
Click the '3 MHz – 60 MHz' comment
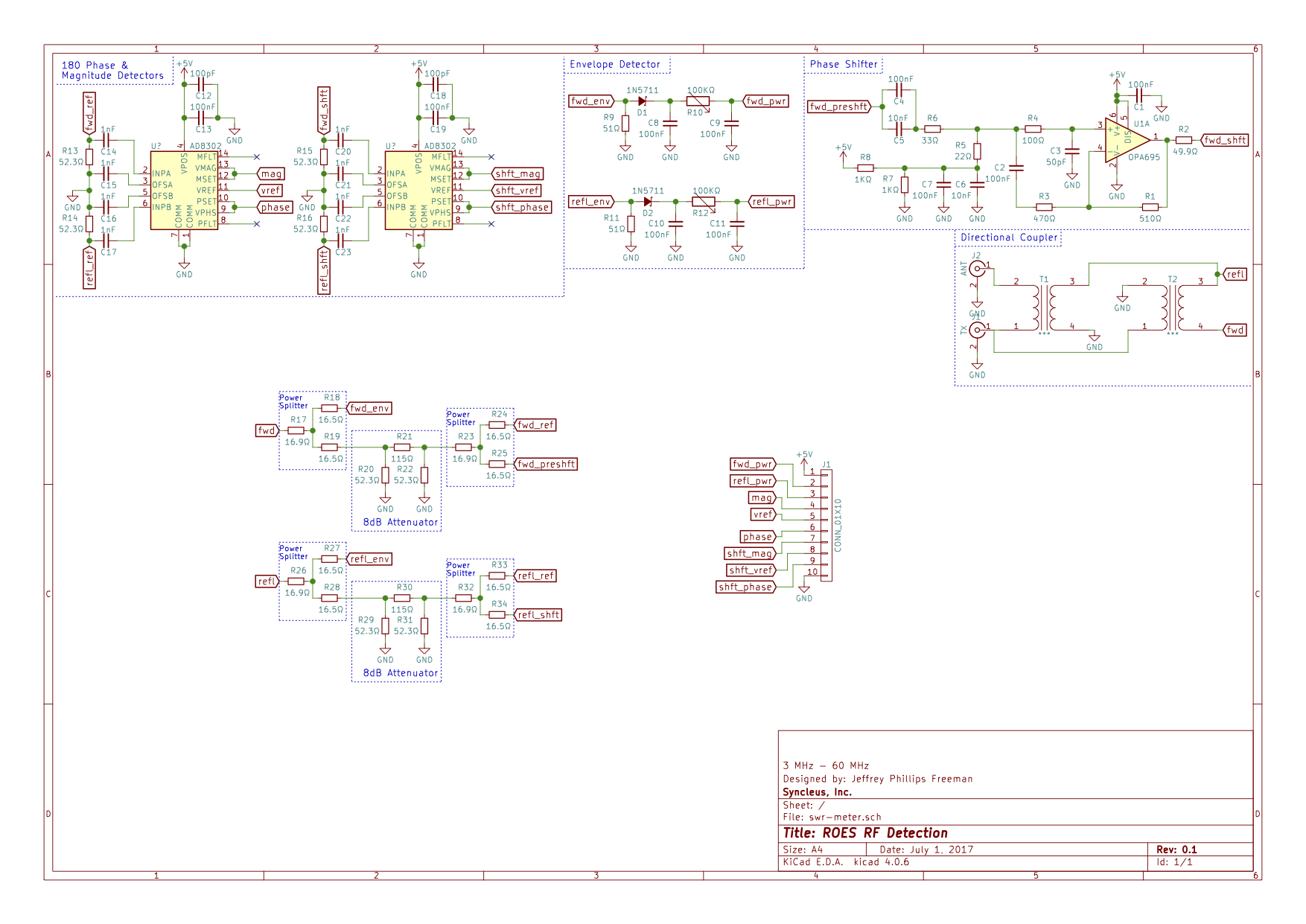pos(826,765)
